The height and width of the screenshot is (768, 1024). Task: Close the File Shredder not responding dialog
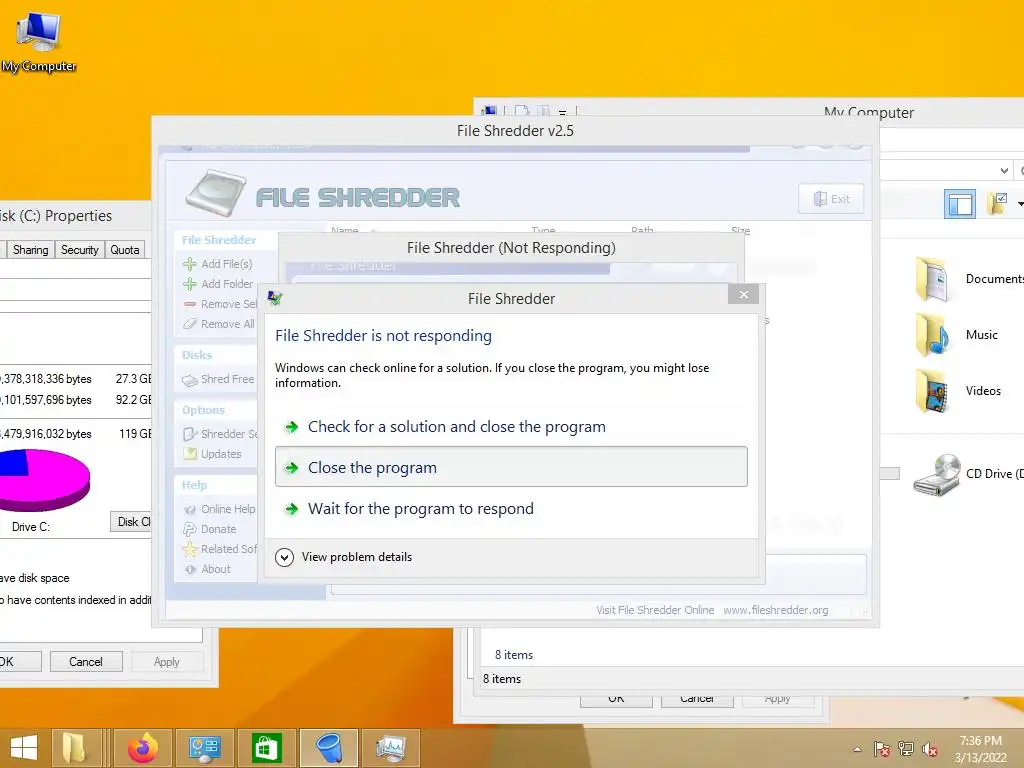[x=743, y=295]
